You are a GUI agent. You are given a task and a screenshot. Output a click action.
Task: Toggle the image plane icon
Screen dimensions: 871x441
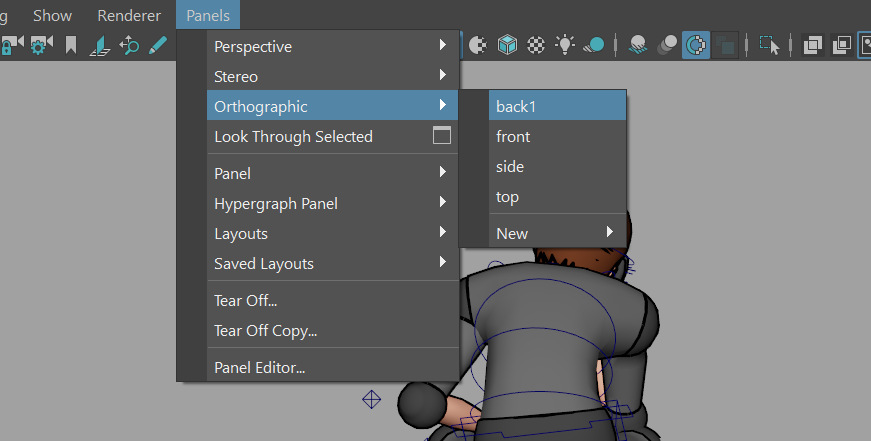pos(100,46)
